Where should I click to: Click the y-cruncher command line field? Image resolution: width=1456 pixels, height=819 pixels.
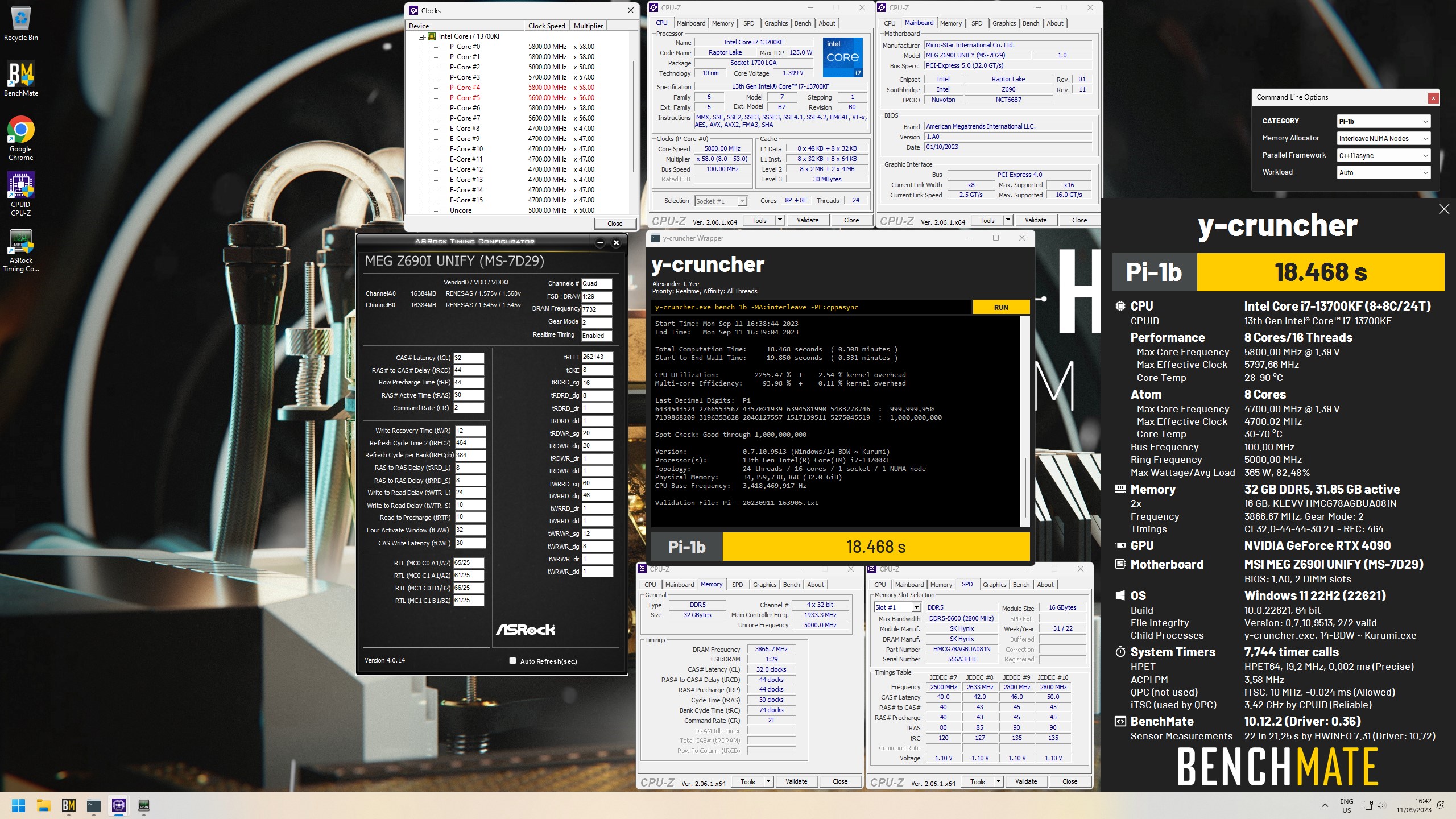811,307
